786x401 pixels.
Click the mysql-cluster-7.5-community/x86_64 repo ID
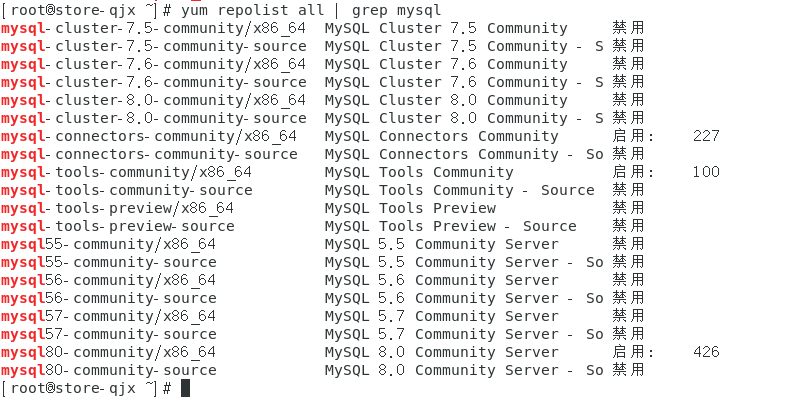[154, 28]
